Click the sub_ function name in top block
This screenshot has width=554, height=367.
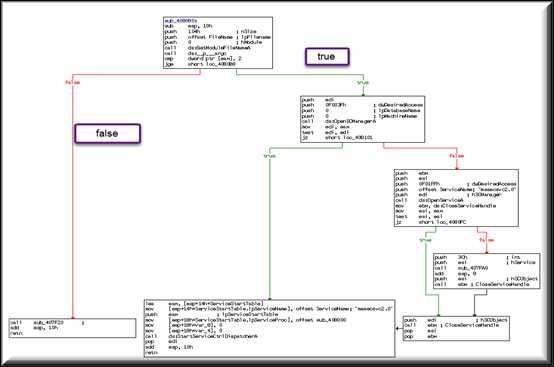click(181, 21)
